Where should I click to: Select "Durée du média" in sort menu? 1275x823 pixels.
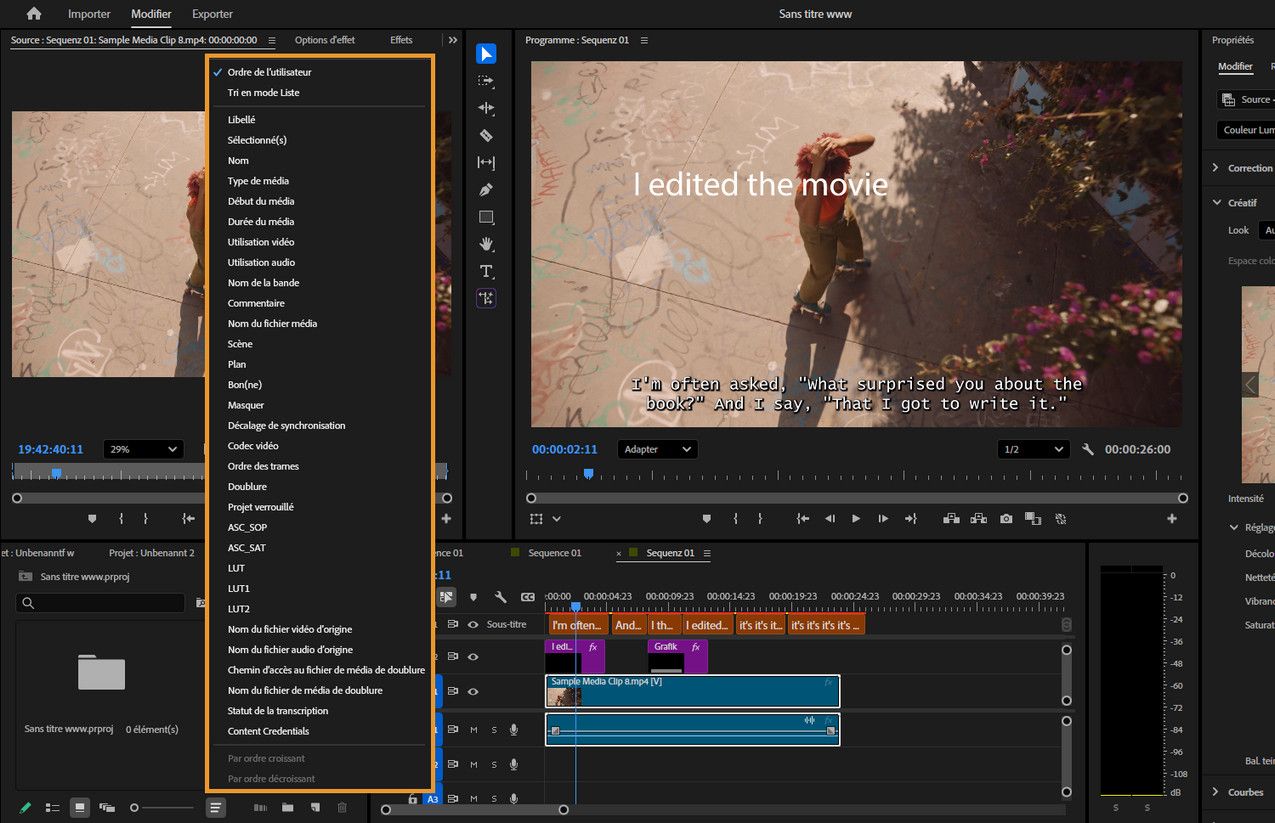(260, 221)
